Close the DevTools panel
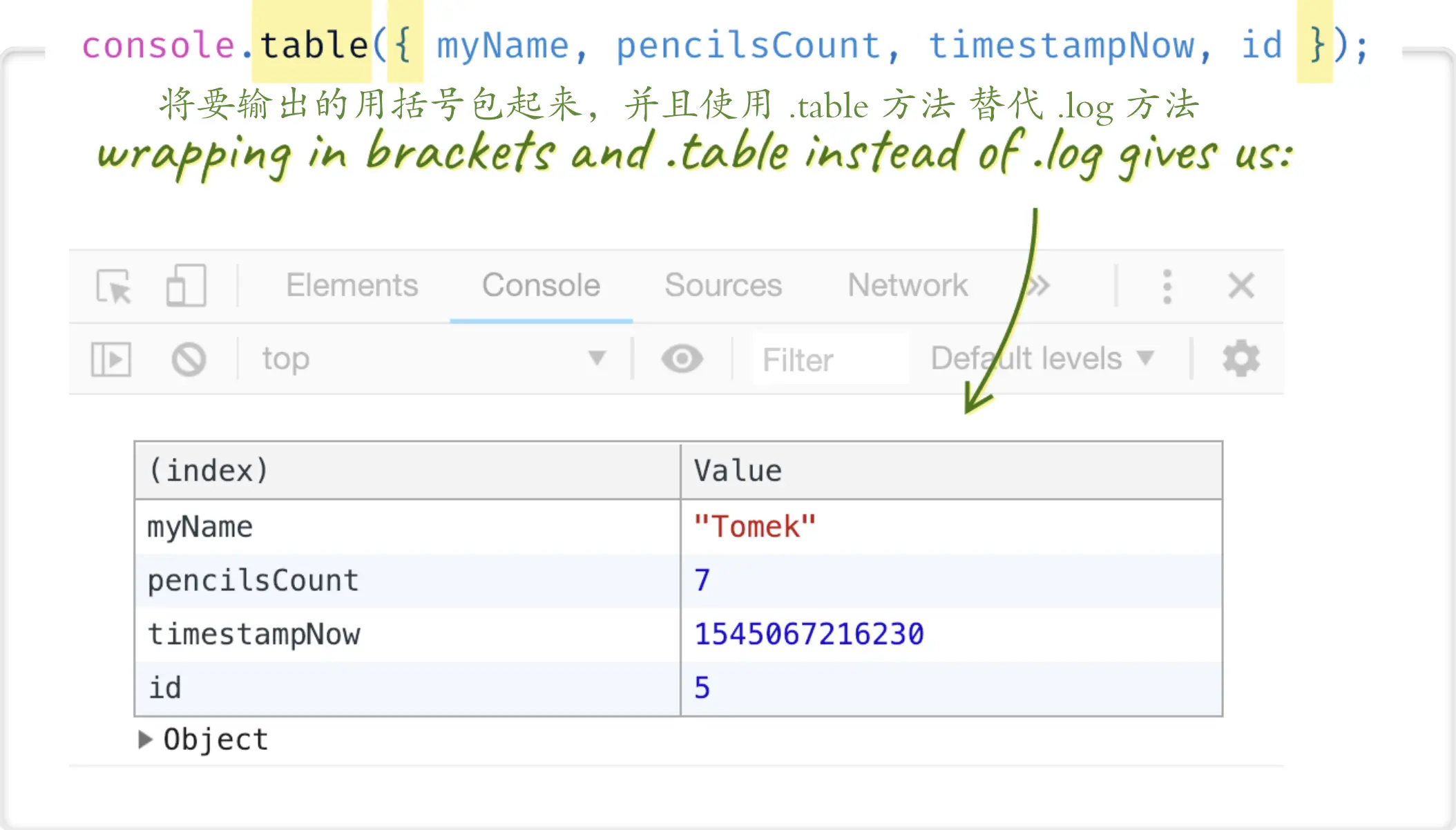This screenshot has height=830, width=1456. tap(1241, 286)
